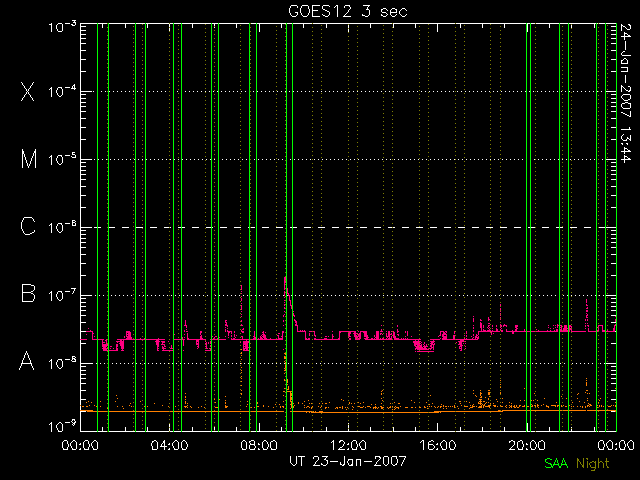Click the leftmost 00:00 time axis label
This screenshot has height=480, width=640.
coord(80,445)
